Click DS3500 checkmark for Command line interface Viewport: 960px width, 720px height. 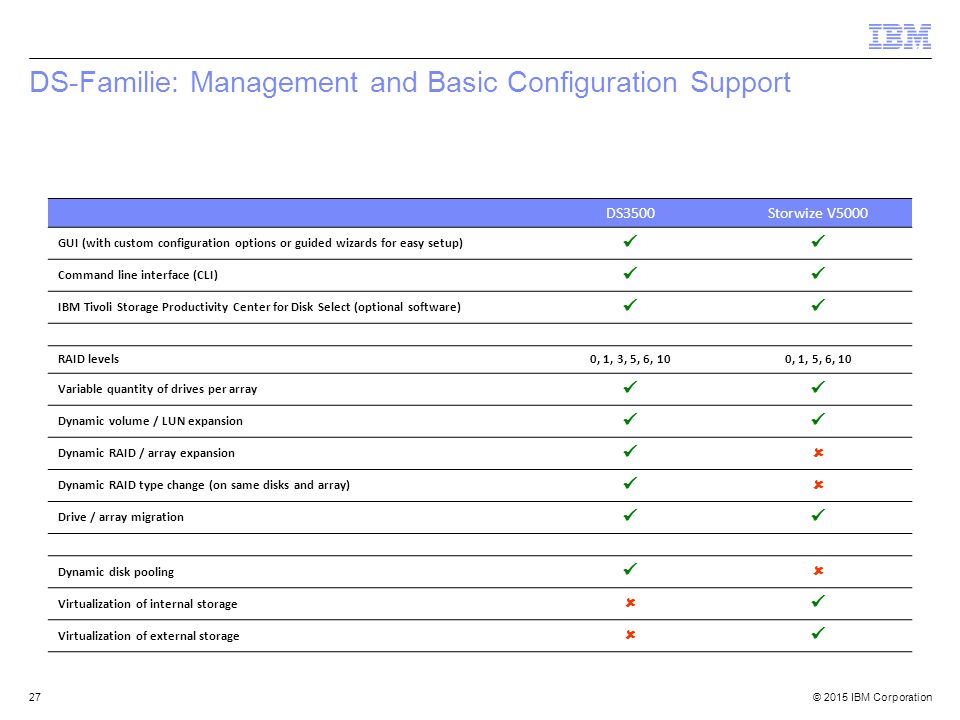pos(630,272)
